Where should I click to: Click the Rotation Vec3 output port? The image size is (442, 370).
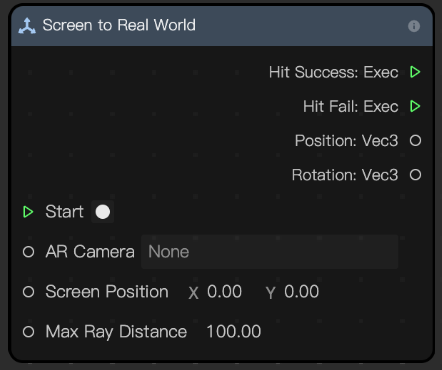click(415, 175)
